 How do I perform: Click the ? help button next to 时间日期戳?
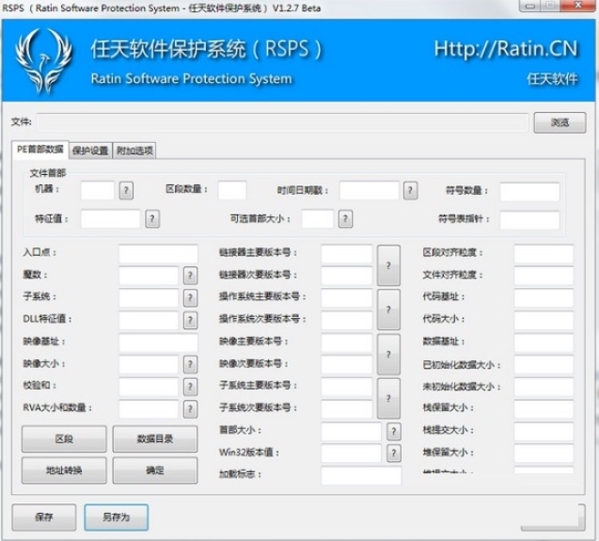click(x=410, y=190)
